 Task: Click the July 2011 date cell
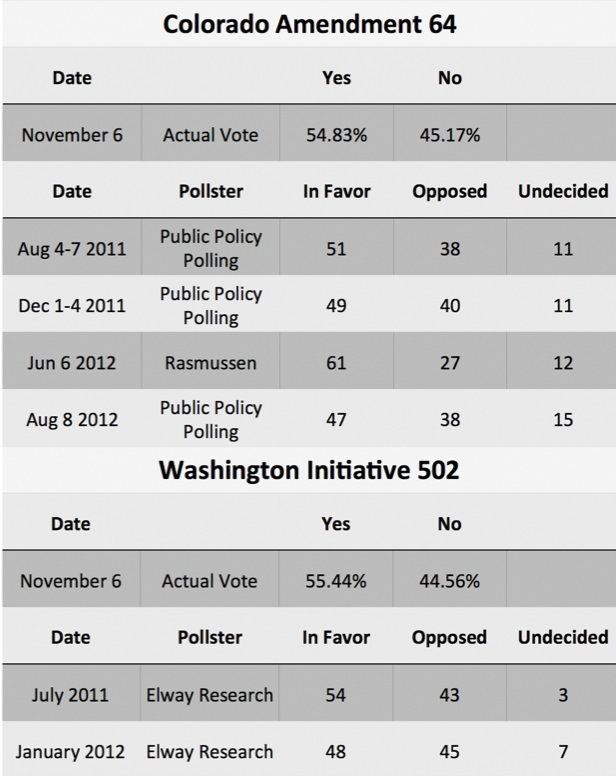coord(71,695)
